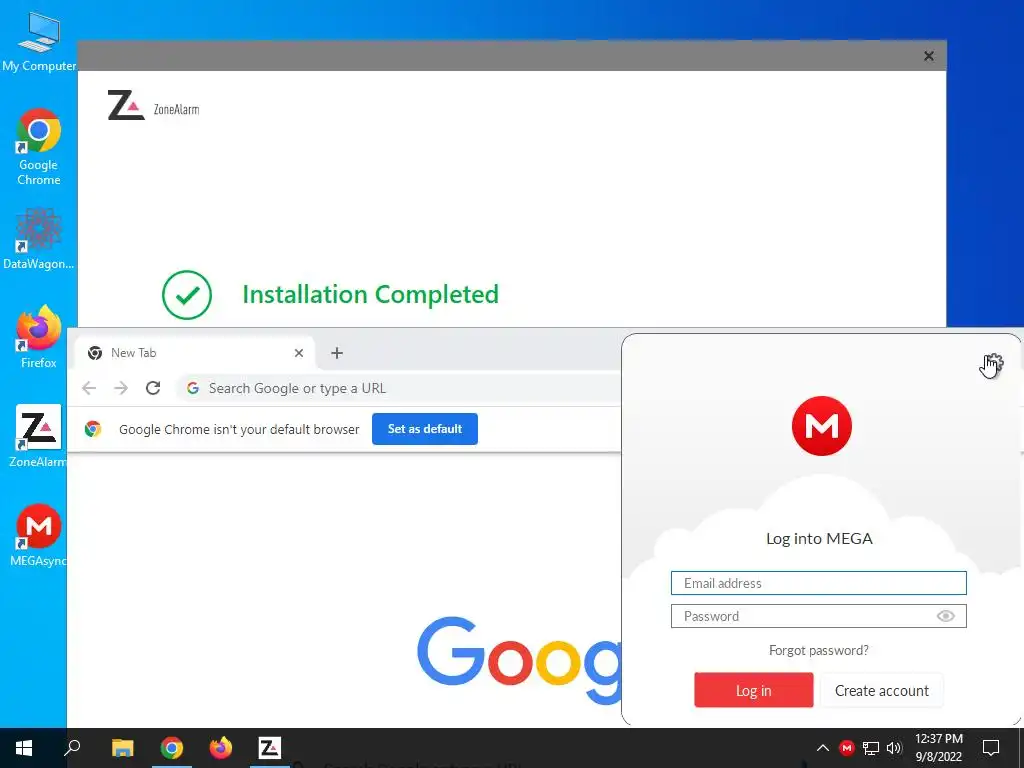Open the Windows Start menu

[x=24, y=748]
